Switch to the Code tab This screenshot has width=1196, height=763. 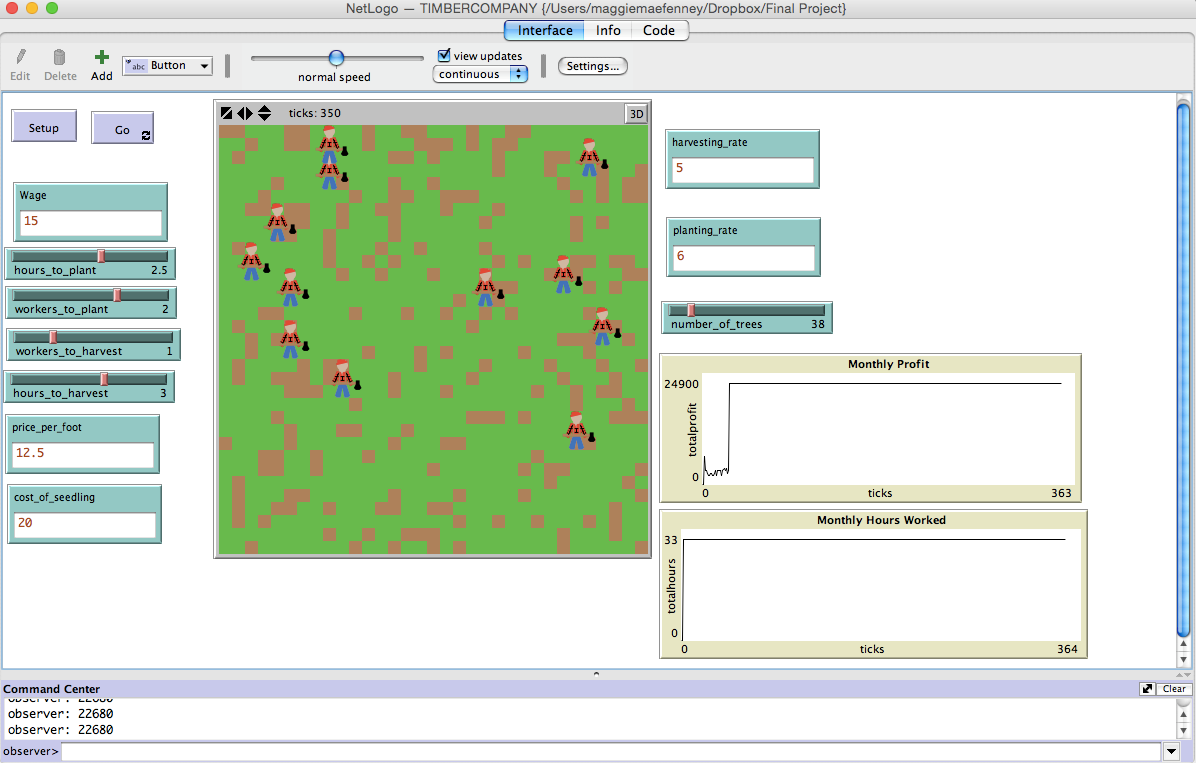(659, 30)
